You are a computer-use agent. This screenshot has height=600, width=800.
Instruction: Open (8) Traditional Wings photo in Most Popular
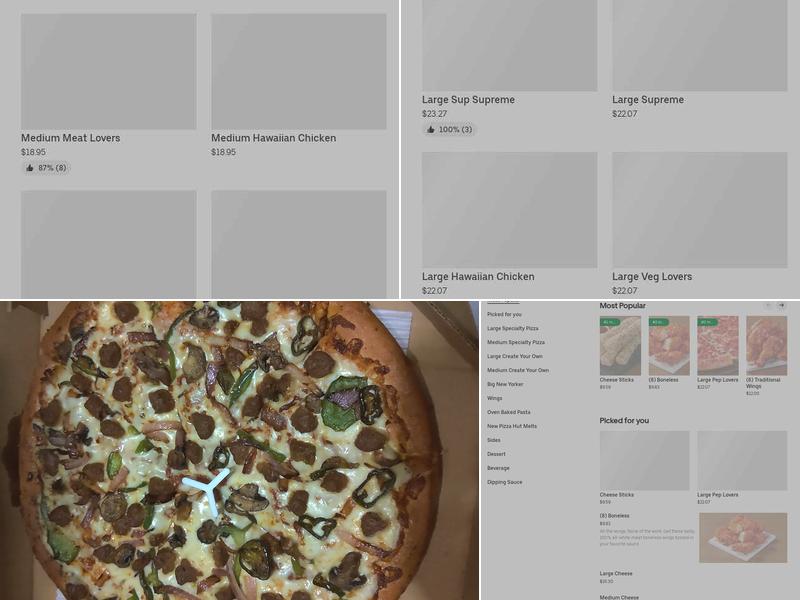click(767, 345)
